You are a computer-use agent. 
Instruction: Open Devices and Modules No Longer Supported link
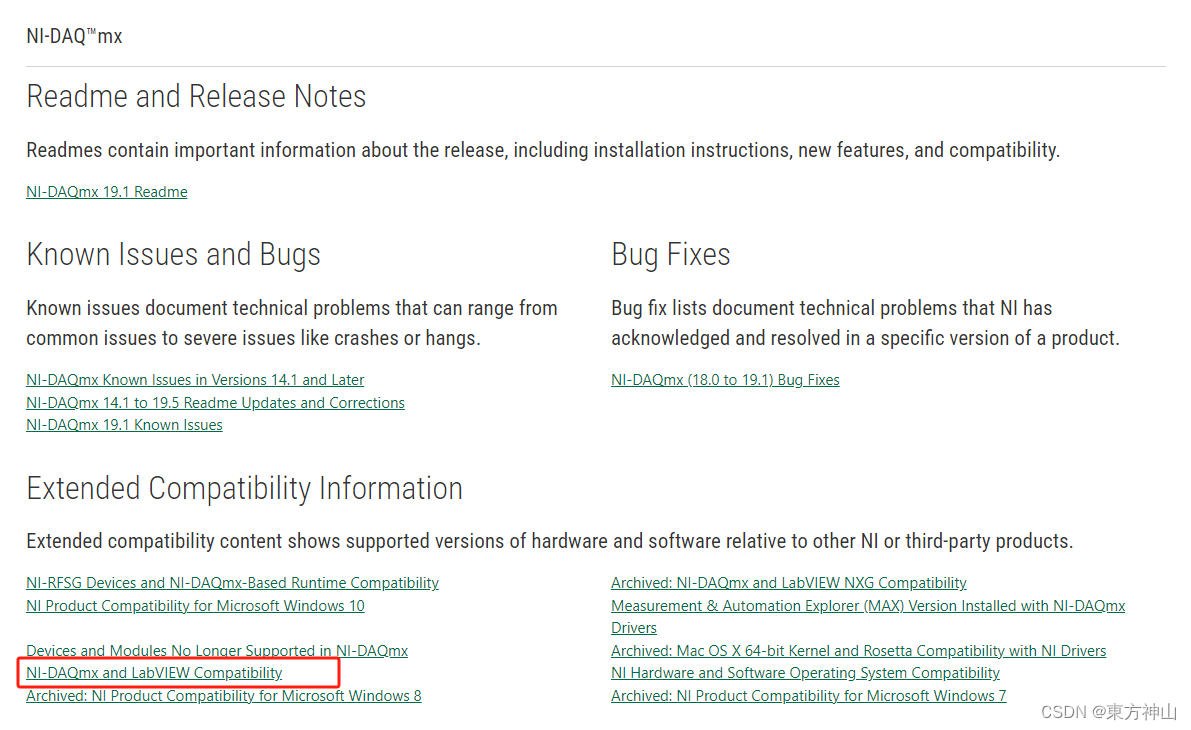click(216, 651)
